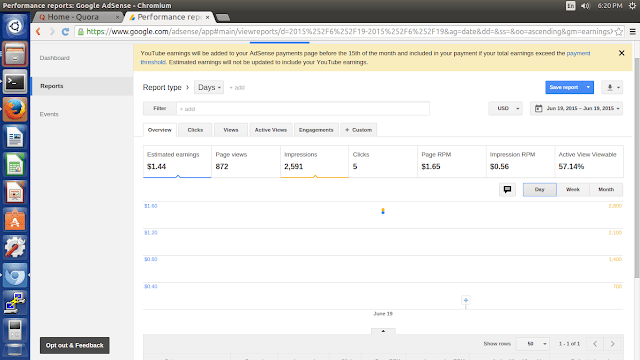
Task: Switch to the Overview tab
Action: coord(160,130)
